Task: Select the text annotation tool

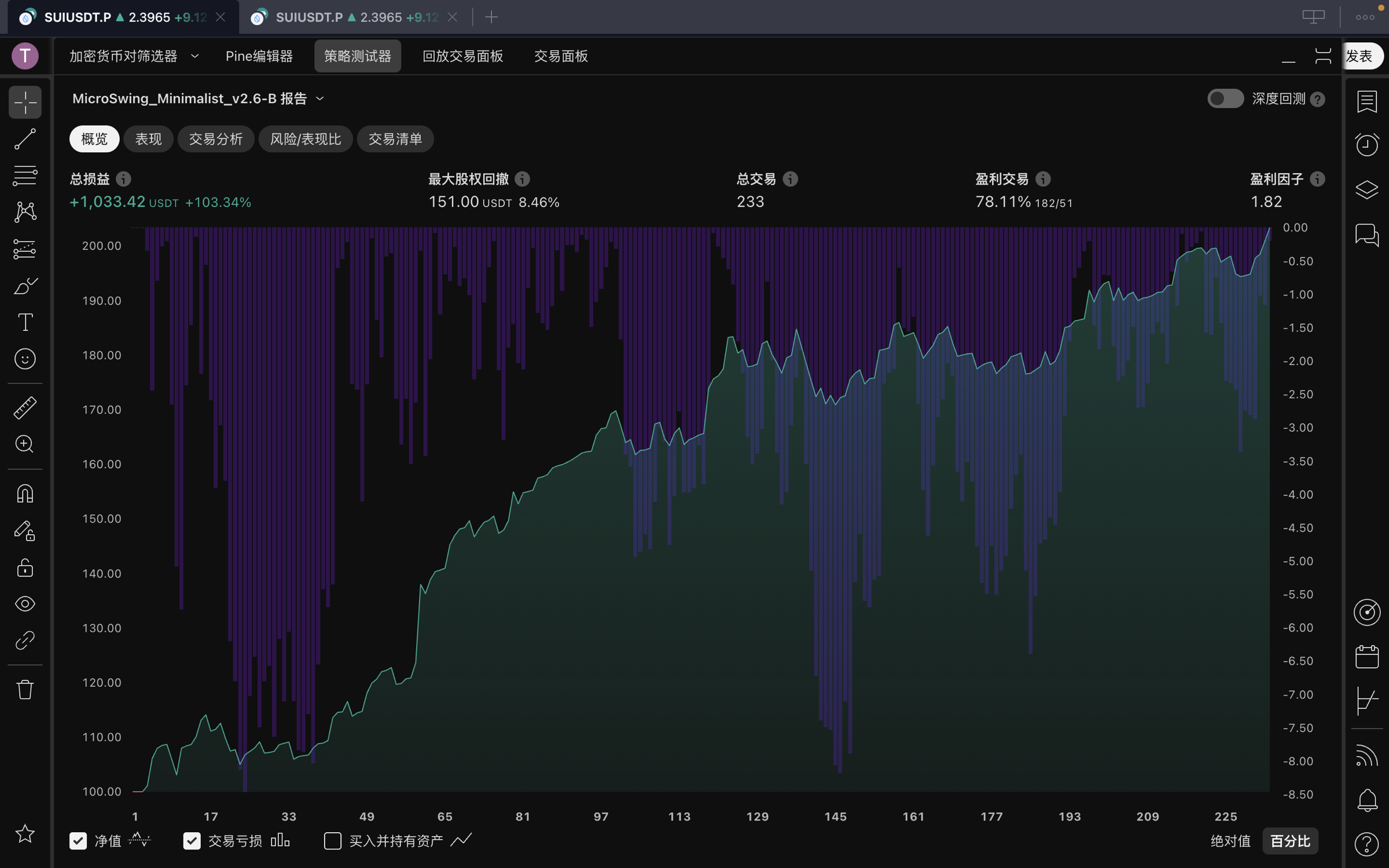Action: (x=25, y=322)
